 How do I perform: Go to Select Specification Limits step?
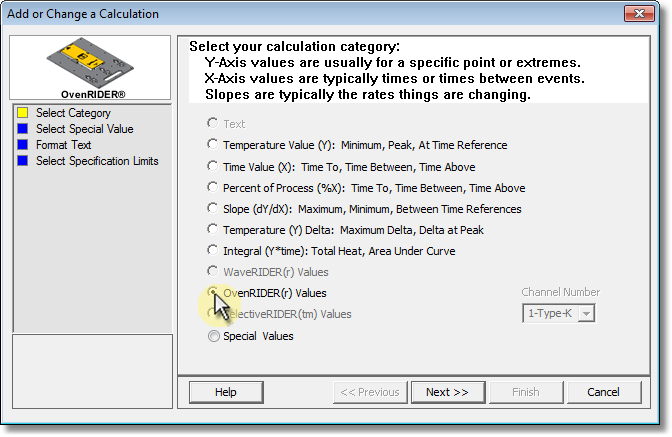[x=97, y=161]
